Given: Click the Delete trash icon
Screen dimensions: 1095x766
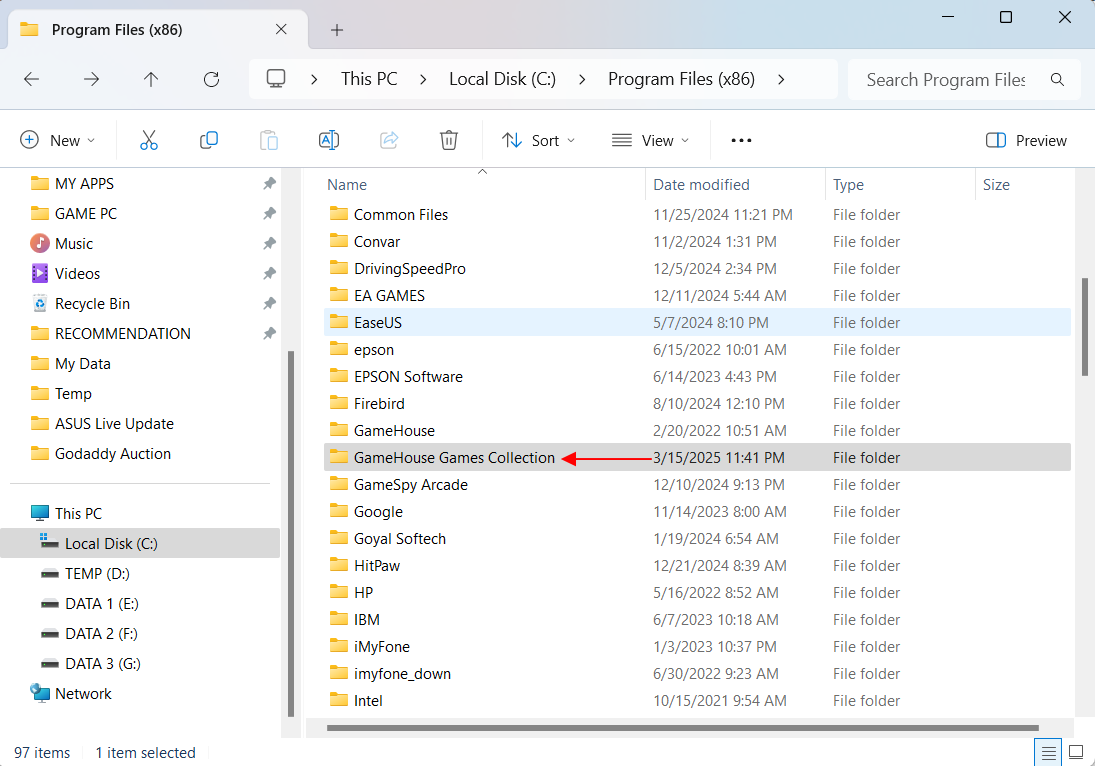Looking at the screenshot, I should [449, 140].
